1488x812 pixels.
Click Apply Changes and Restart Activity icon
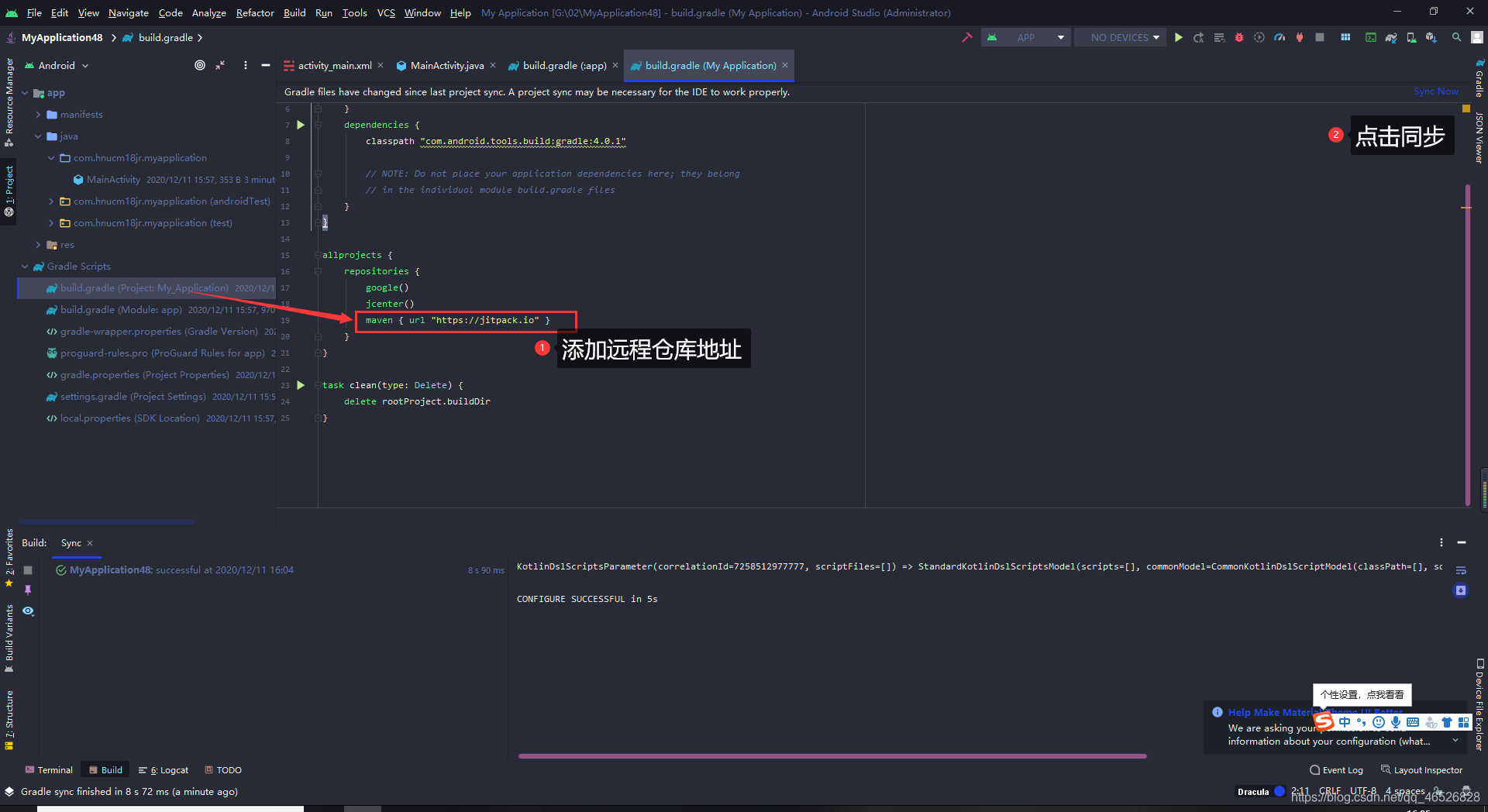pos(1199,37)
